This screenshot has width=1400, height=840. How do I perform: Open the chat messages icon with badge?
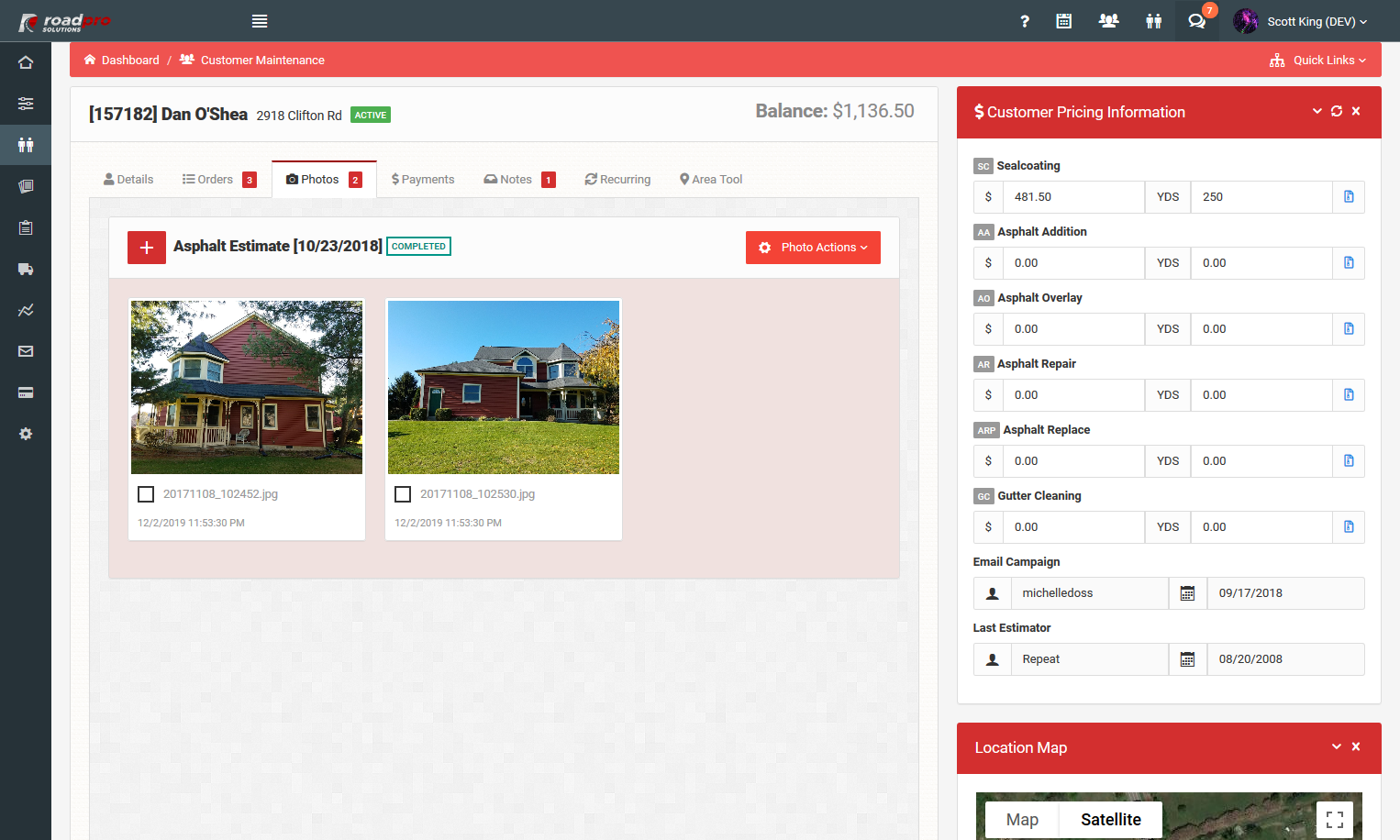point(1196,21)
